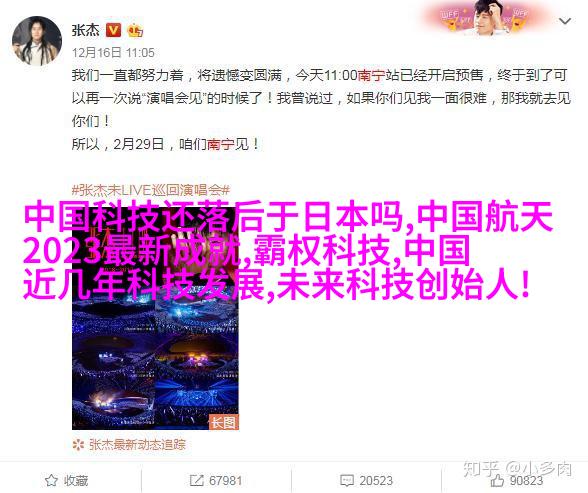Click the comment bubble icon
This screenshot has height=493, width=588.
click(x=346, y=480)
